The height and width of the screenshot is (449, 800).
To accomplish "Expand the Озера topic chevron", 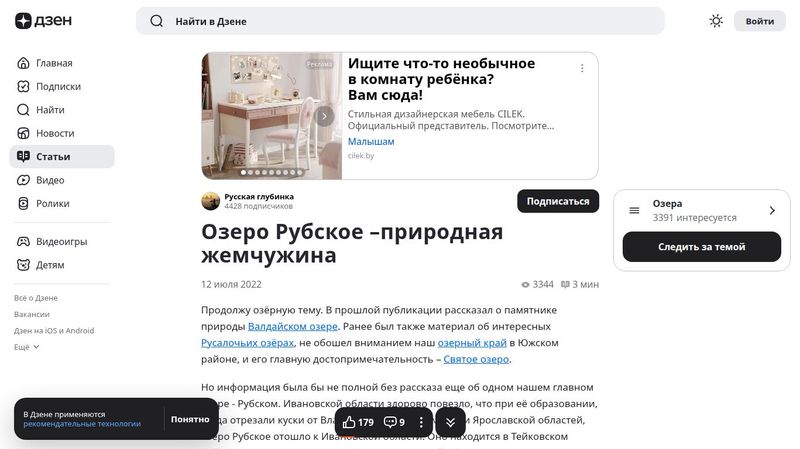I will (772, 210).
